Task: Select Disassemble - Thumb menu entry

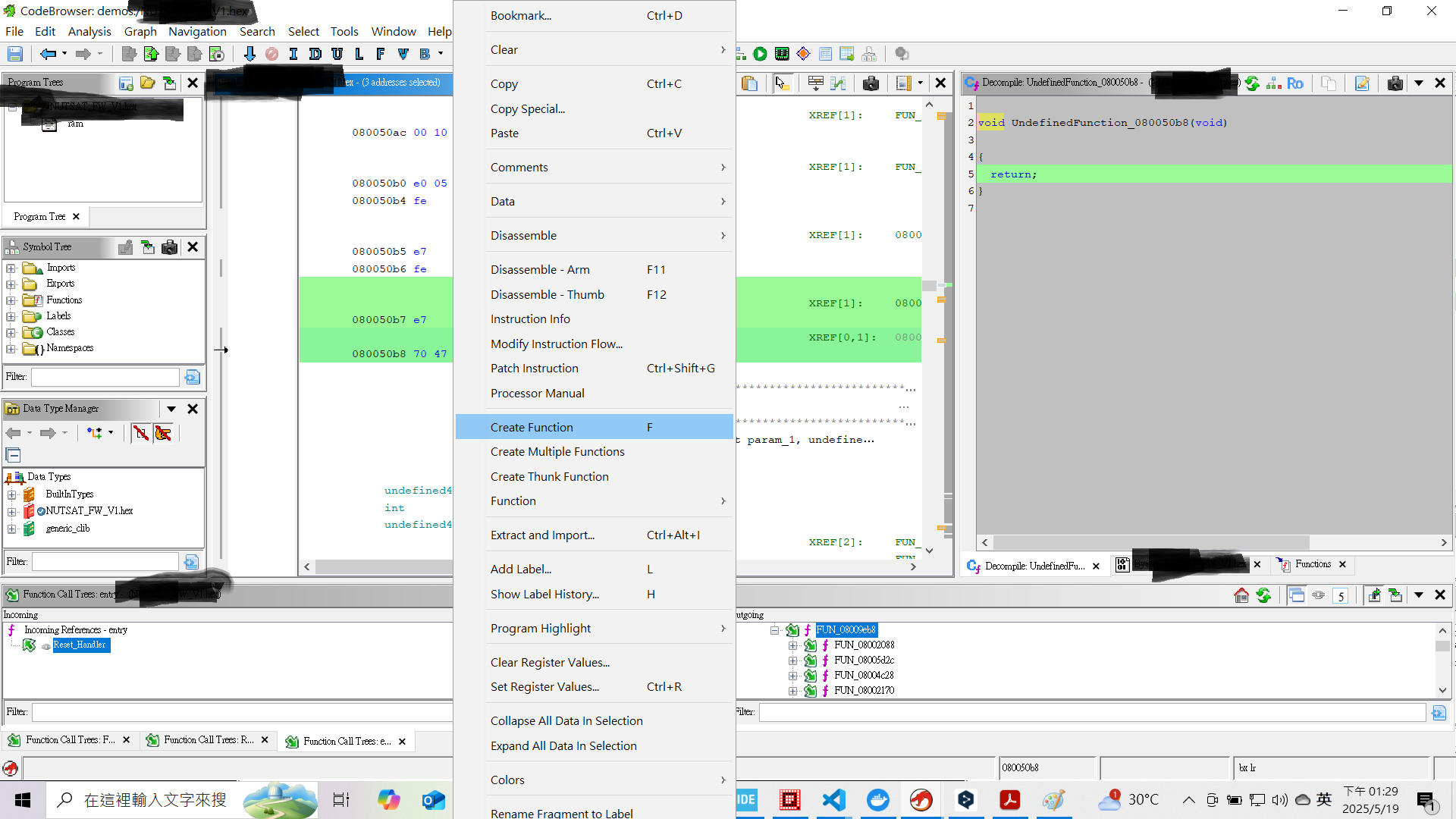Action: click(595, 294)
